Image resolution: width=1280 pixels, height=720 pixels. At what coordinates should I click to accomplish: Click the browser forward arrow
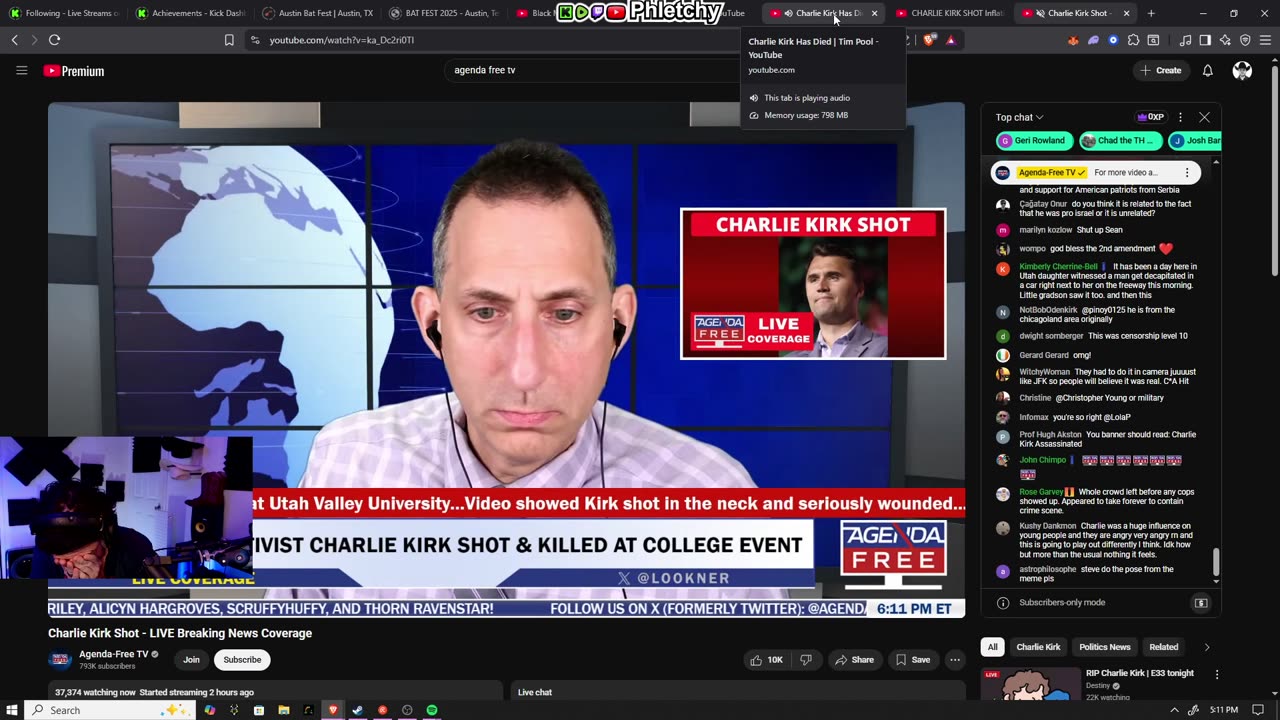point(33,40)
